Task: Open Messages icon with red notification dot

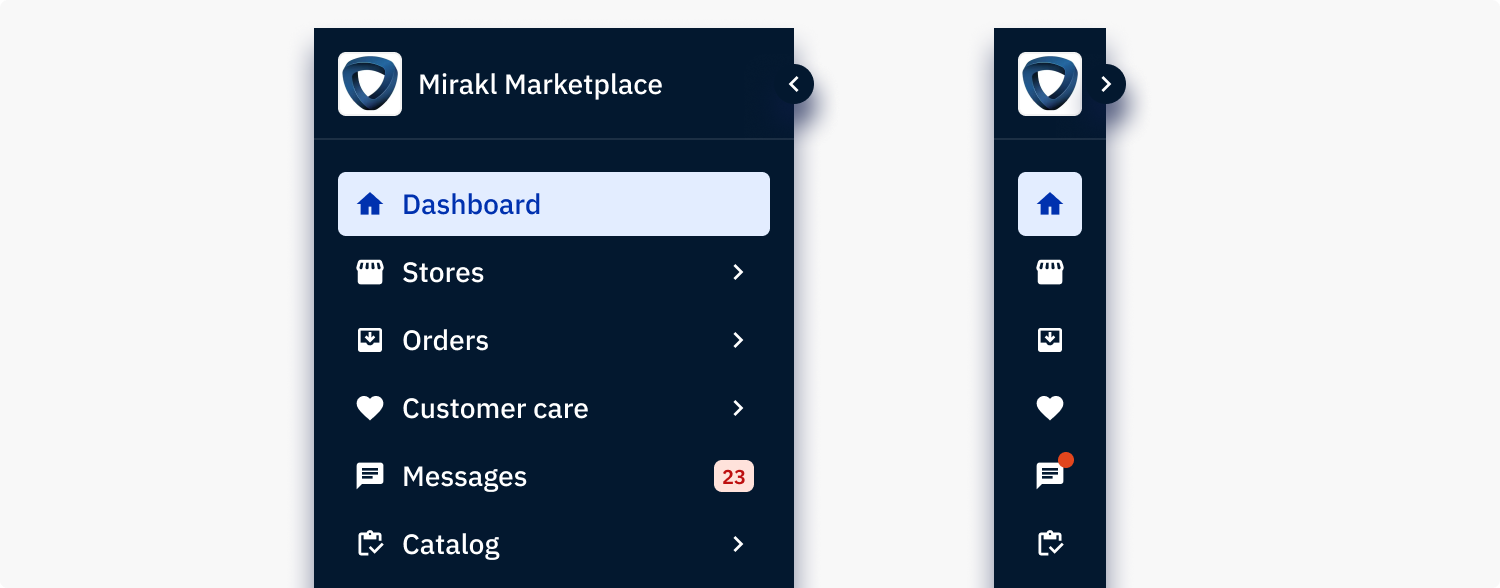Action: [1049, 476]
